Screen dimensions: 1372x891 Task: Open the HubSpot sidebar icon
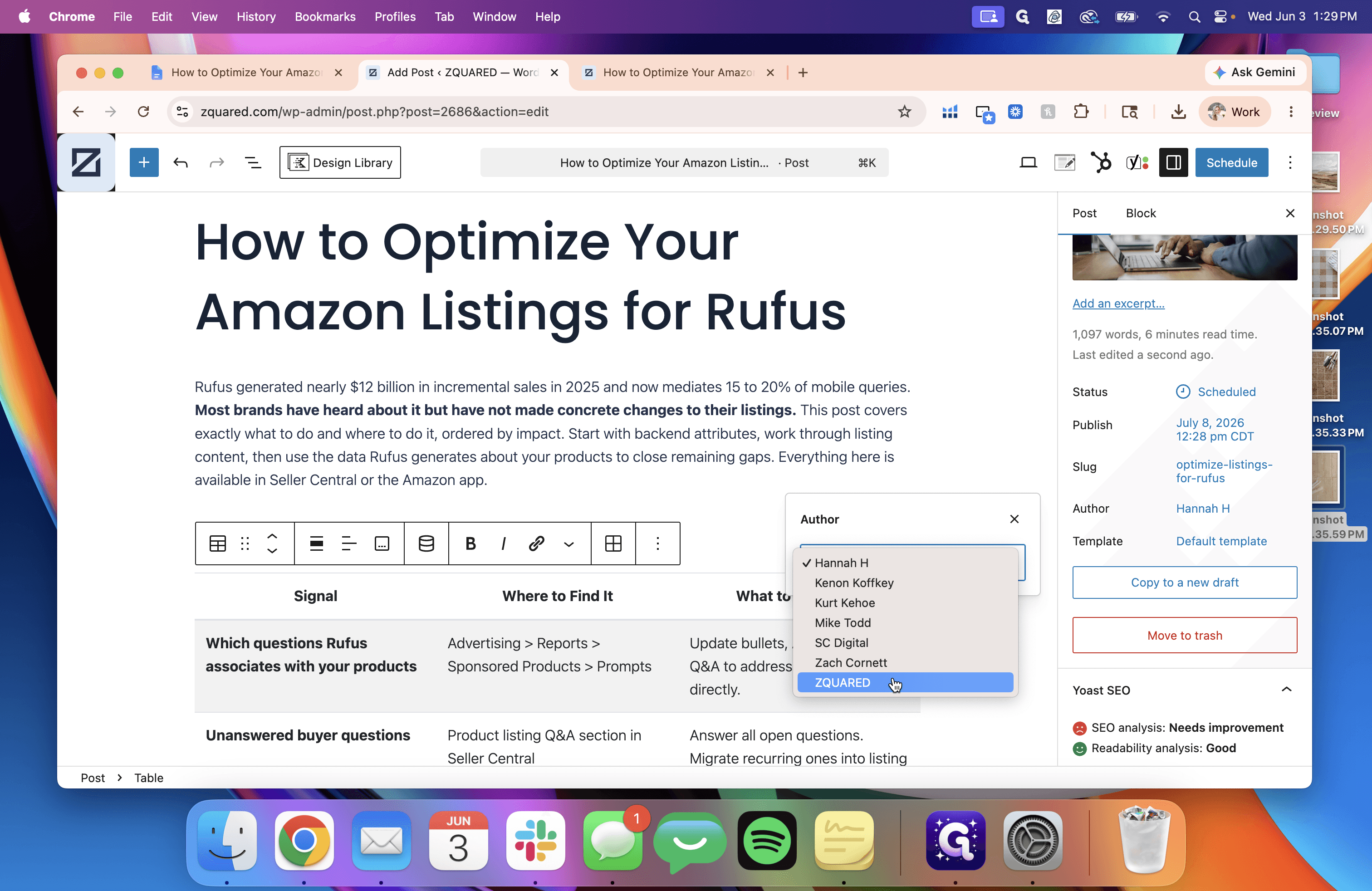[x=1101, y=162]
